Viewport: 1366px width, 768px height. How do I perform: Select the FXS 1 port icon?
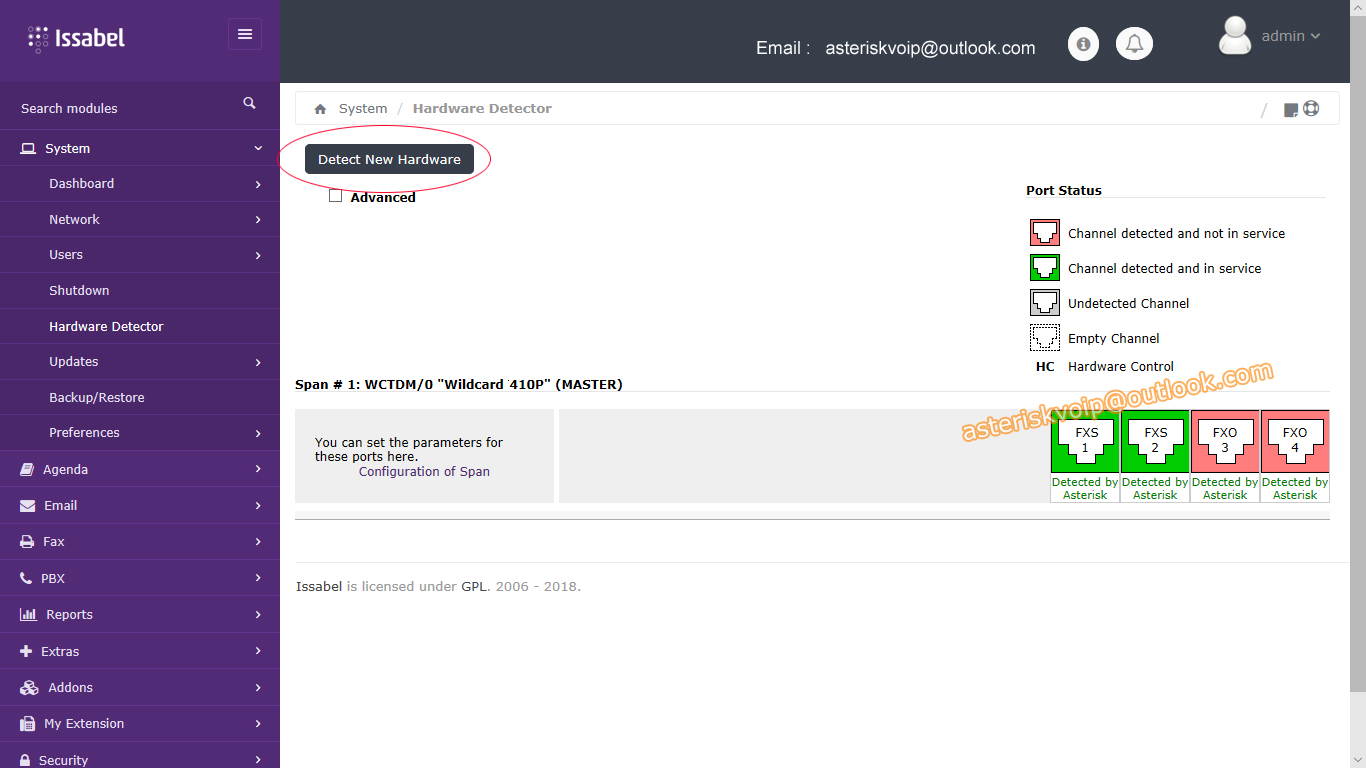coord(1085,440)
